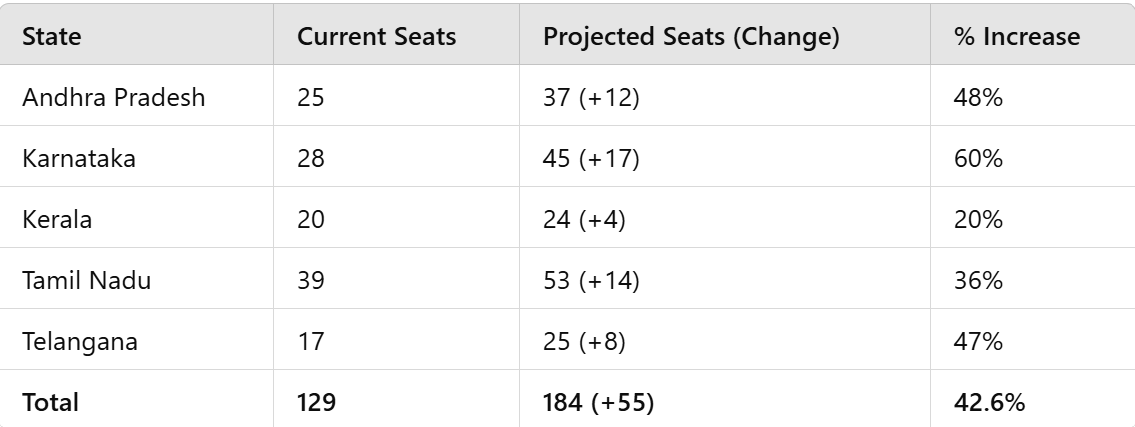Click Karnataka's 60% increase value
Screen dimensions: 1135x427
(980, 159)
